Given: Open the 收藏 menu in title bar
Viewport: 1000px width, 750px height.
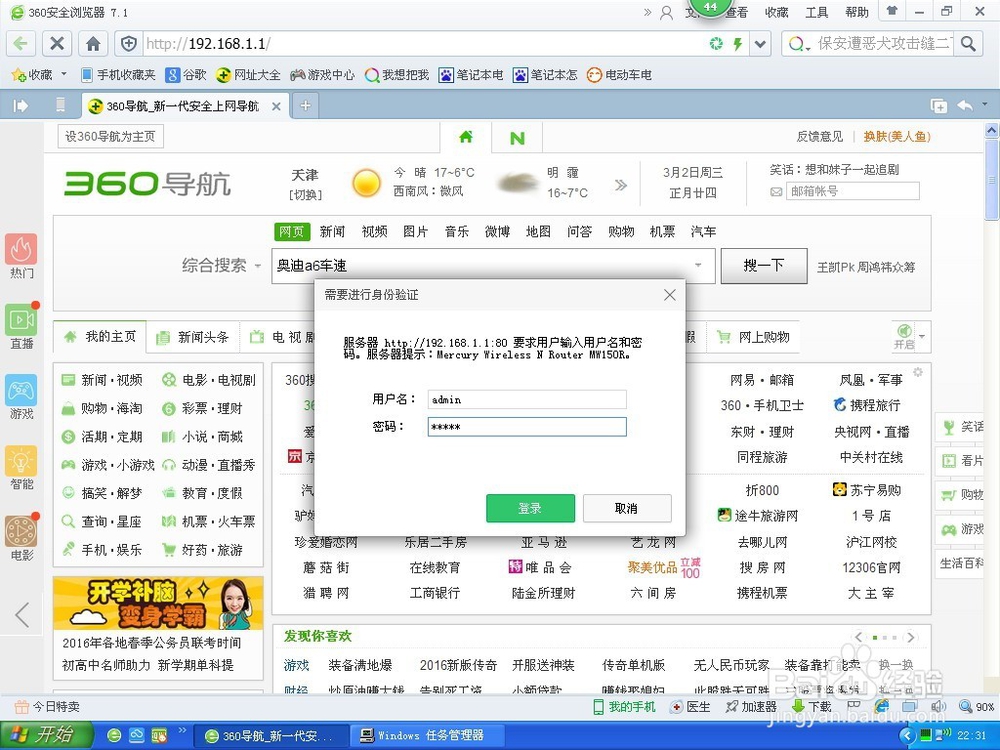Looking at the screenshot, I should coord(776,12).
